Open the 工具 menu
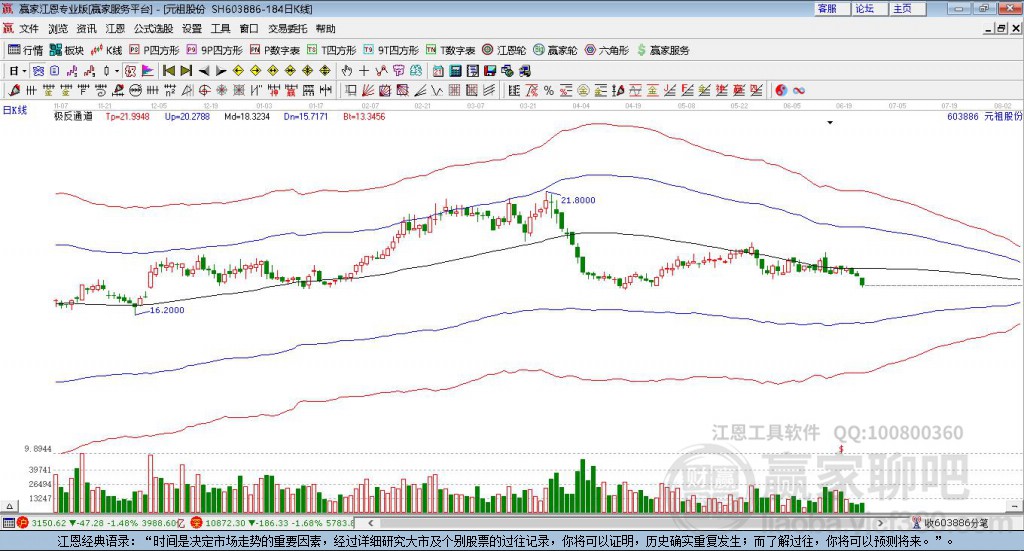1024x551 pixels. tap(221, 29)
